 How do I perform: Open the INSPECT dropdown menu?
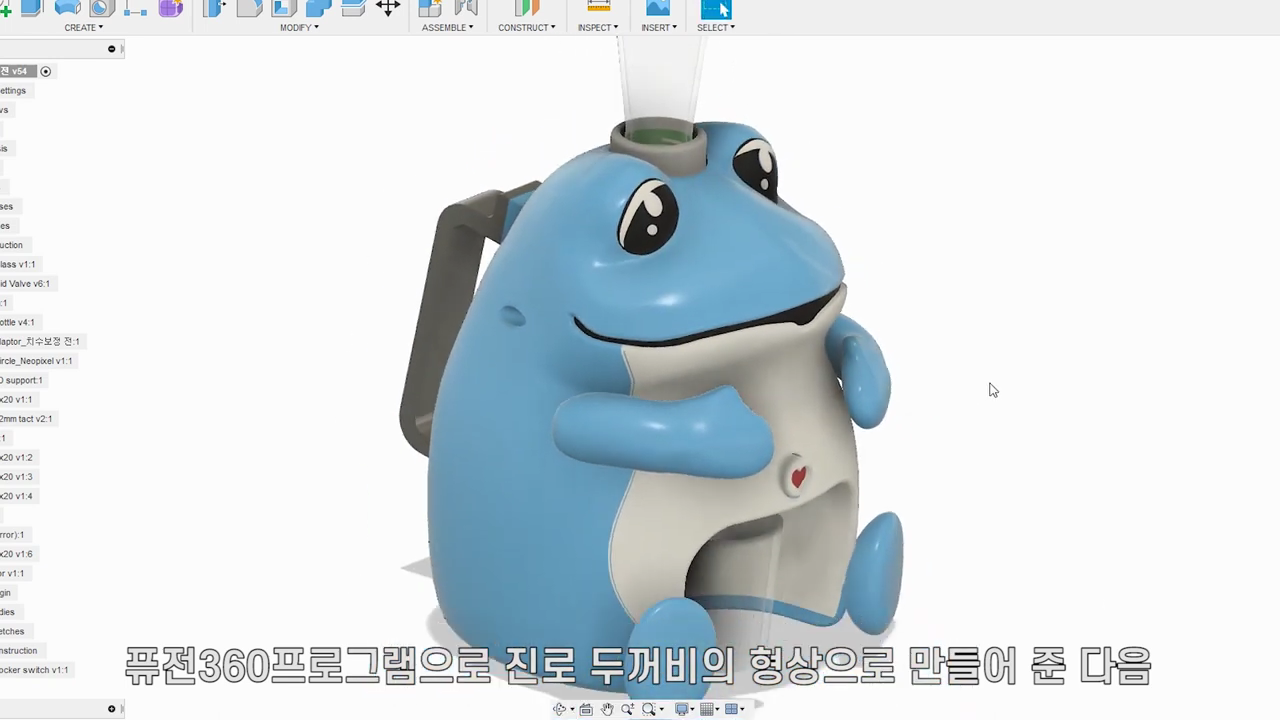click(598, 28)
